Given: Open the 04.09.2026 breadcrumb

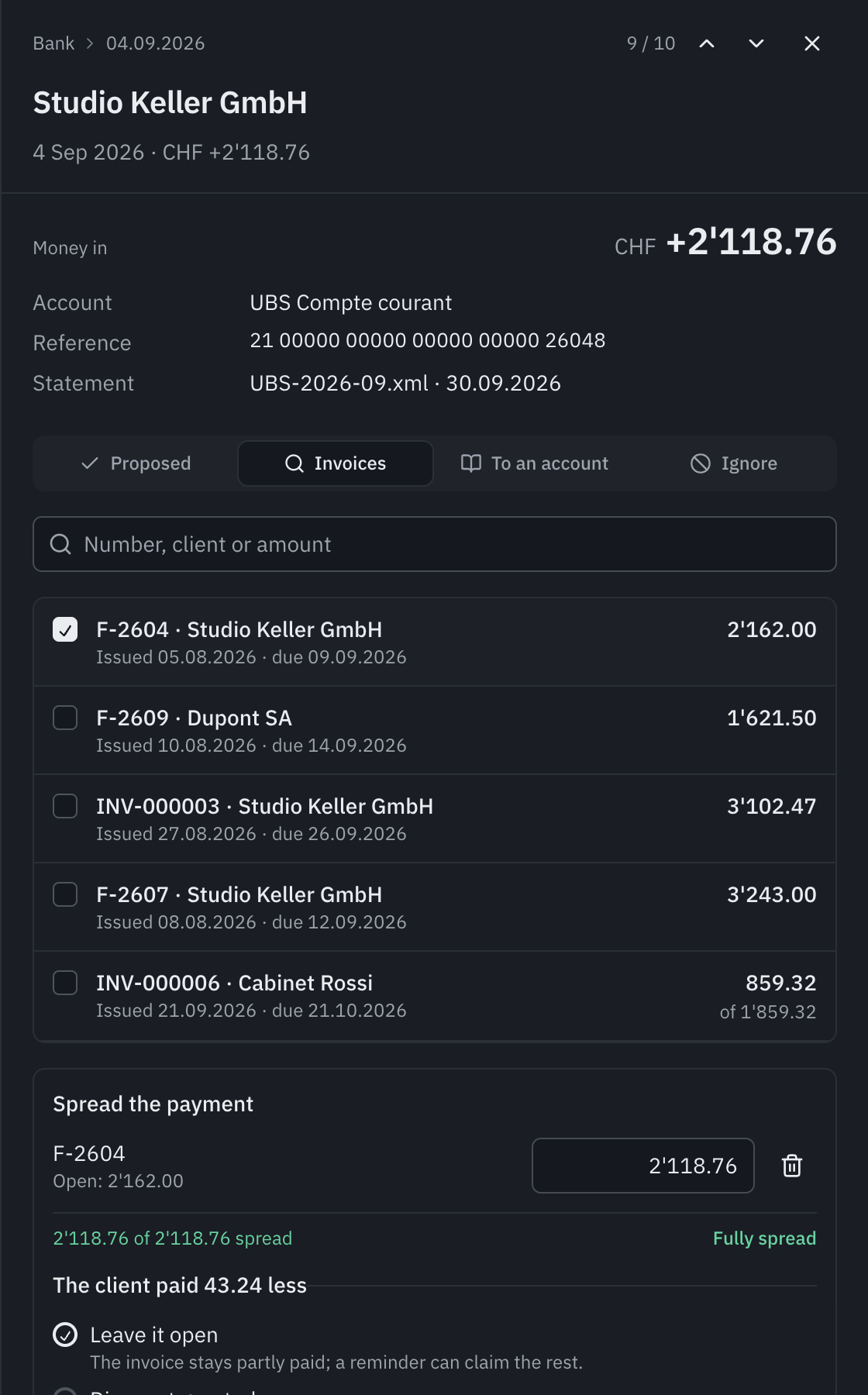Looking at the screenshot, I should point(156,43).
